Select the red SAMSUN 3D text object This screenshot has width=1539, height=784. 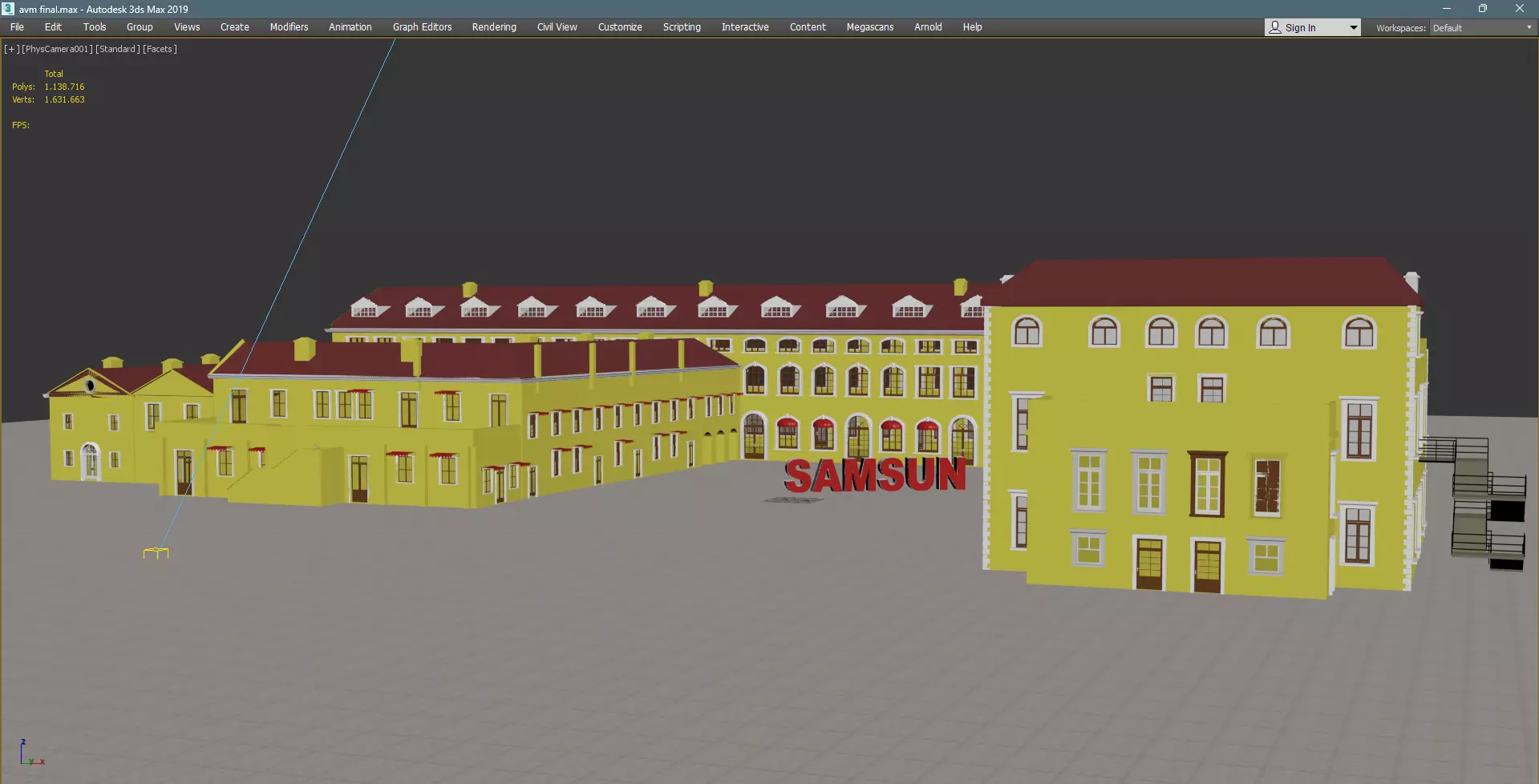pyautogui.click(x=875, y=475)
